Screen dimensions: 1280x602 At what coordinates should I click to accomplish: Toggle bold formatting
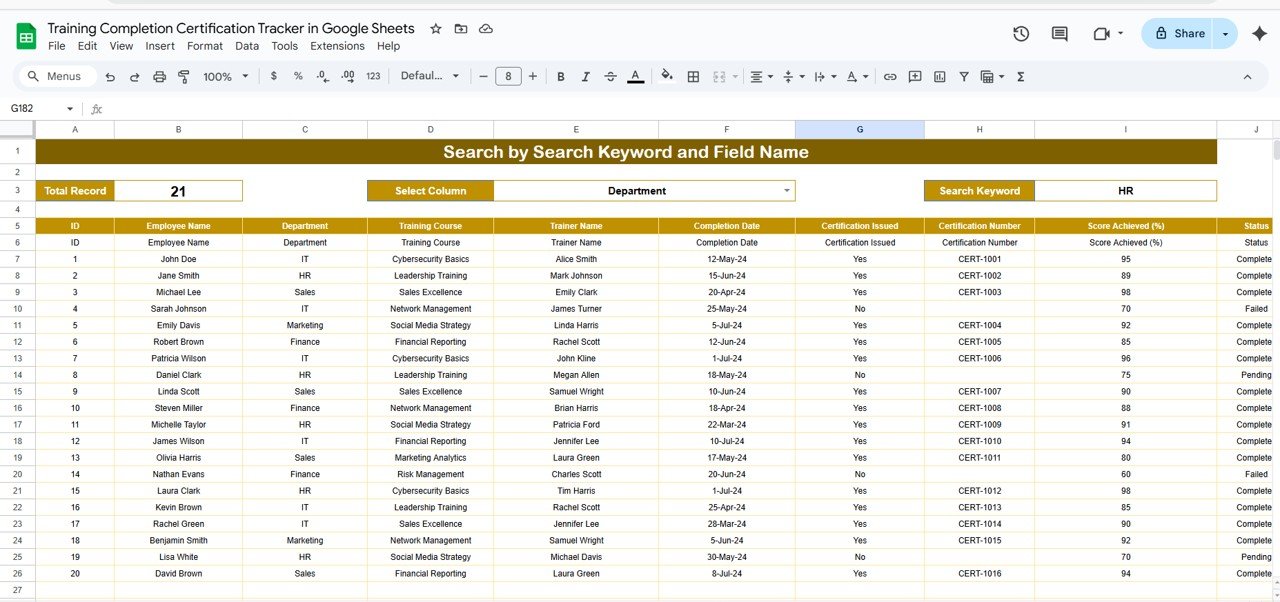561,76
